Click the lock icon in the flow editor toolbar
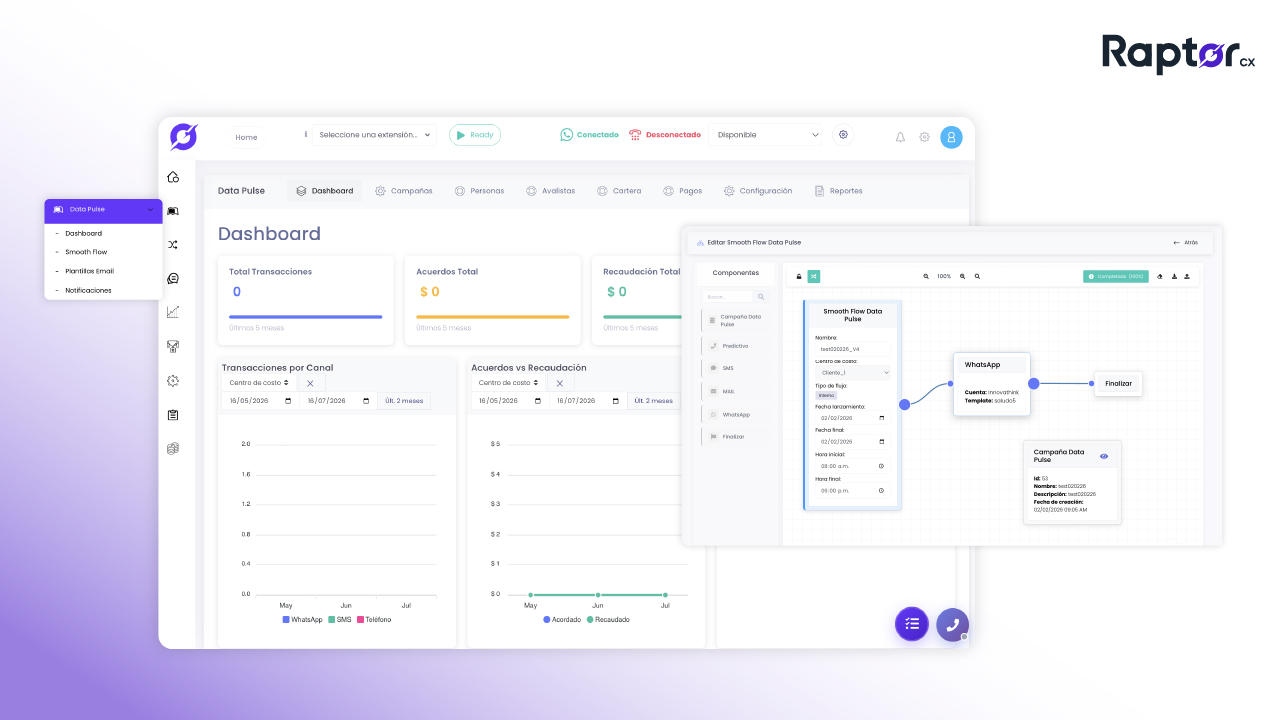1281x720 pixels. tap(799, 276)
